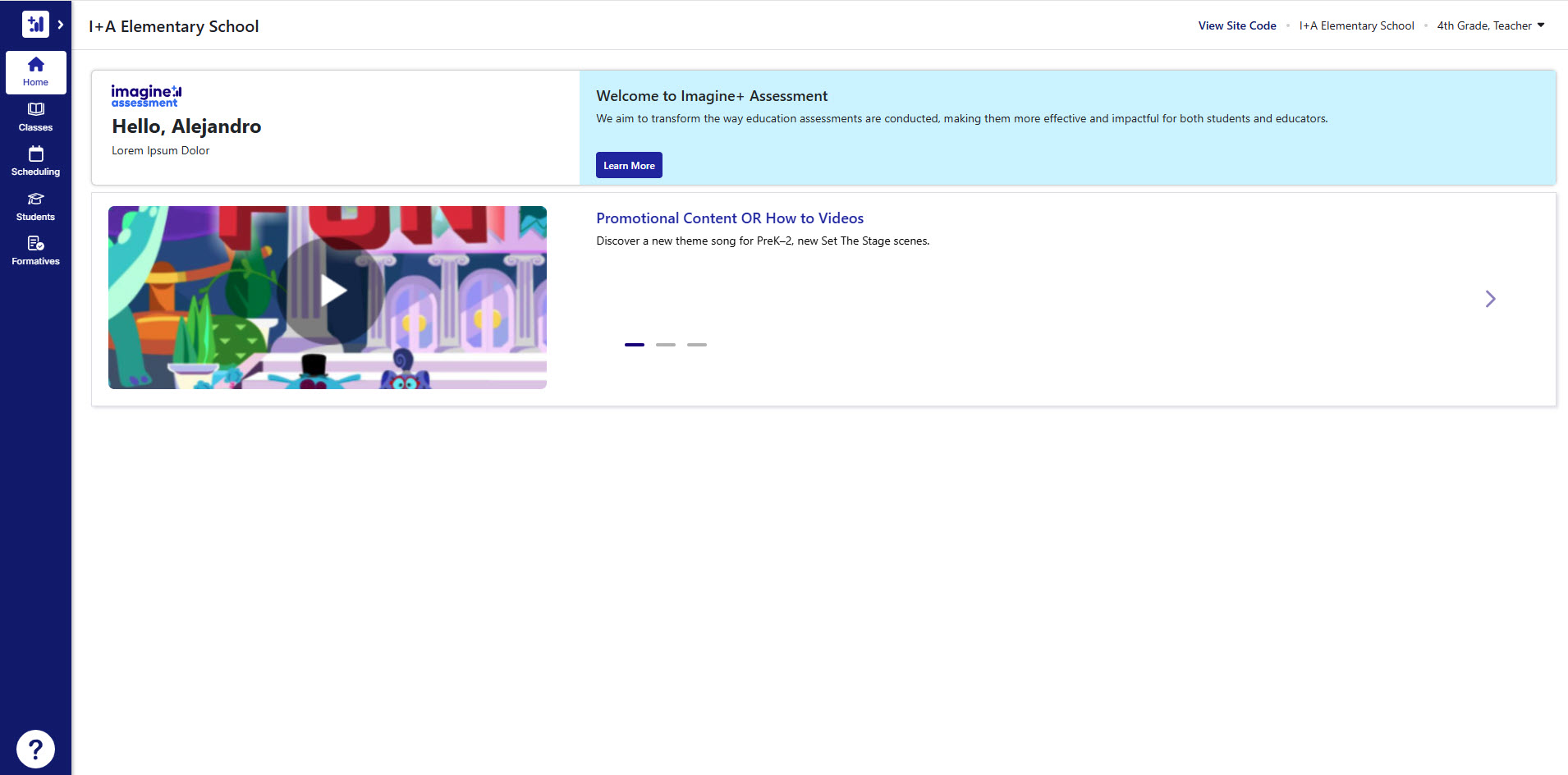Open Scheduling calendar in sidebar
The image size is (1568, 775).
(35, 162)
